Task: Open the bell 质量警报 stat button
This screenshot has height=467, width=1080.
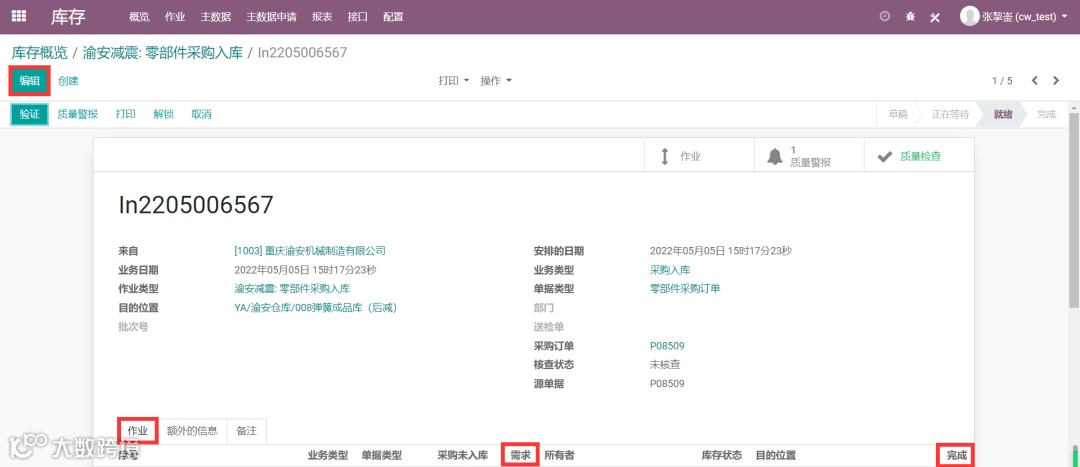Action: [809, 156]
